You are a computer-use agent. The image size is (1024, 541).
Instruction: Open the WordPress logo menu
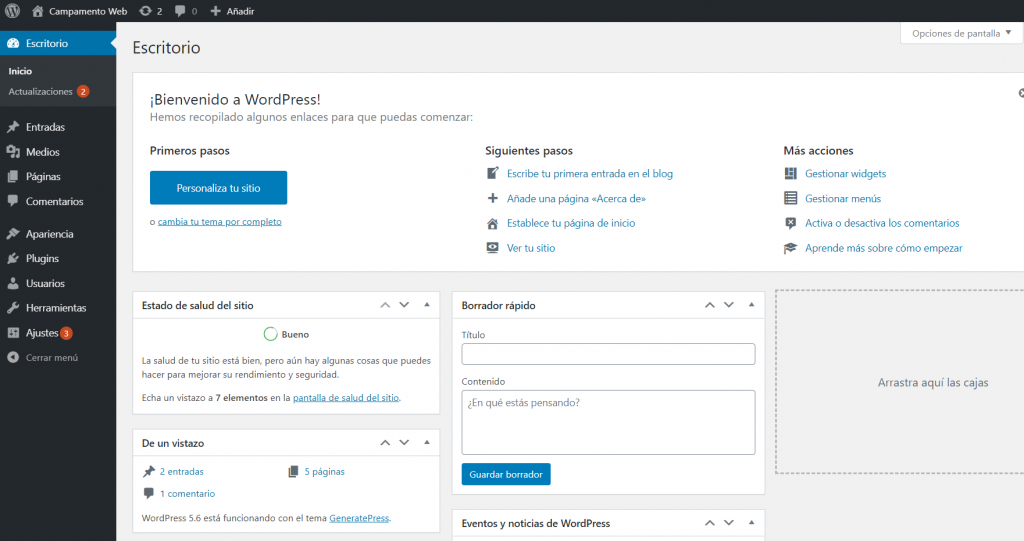point(12,11)
